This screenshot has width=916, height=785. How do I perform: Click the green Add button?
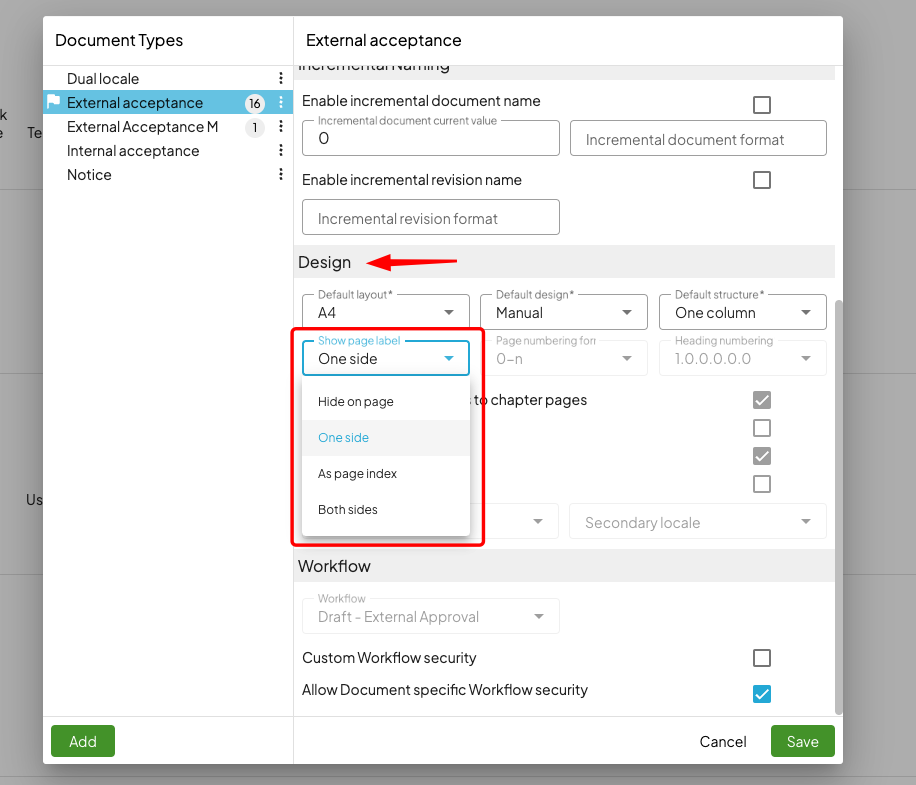point(82,741)
